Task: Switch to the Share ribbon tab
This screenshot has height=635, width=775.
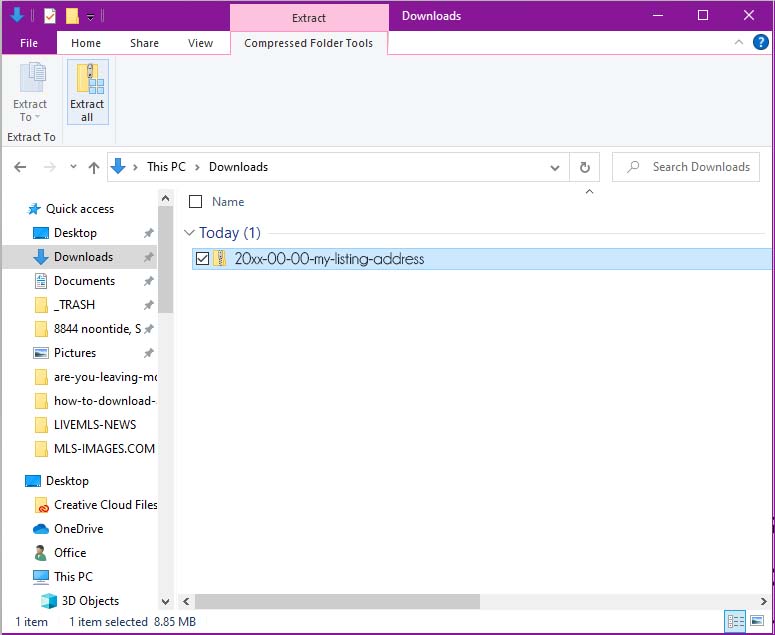Action: (144, 43)
